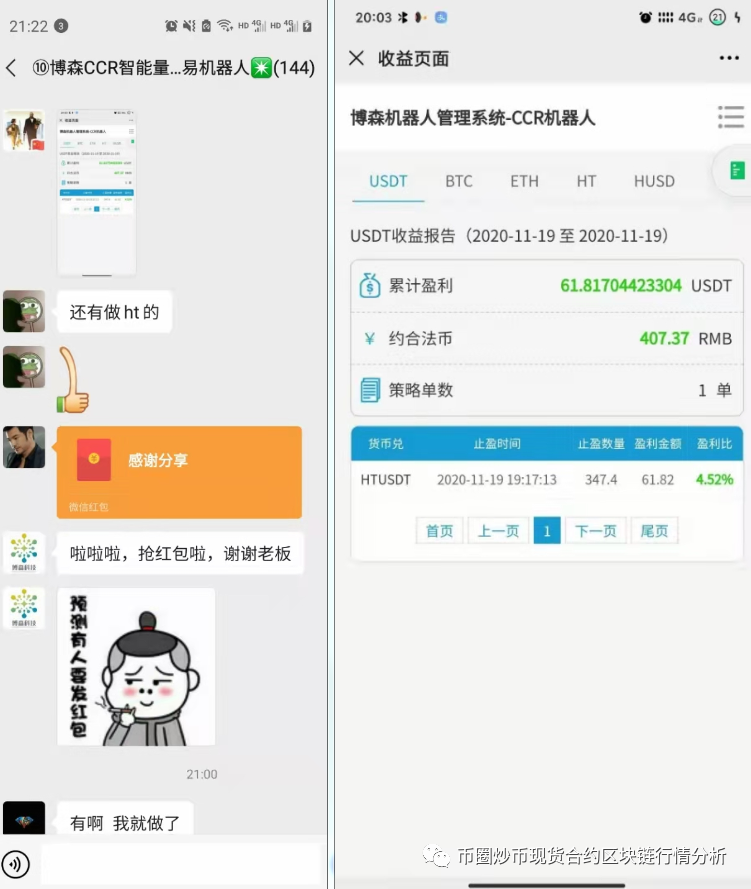Tap the back arrow in the chat header

pos(11,68)
